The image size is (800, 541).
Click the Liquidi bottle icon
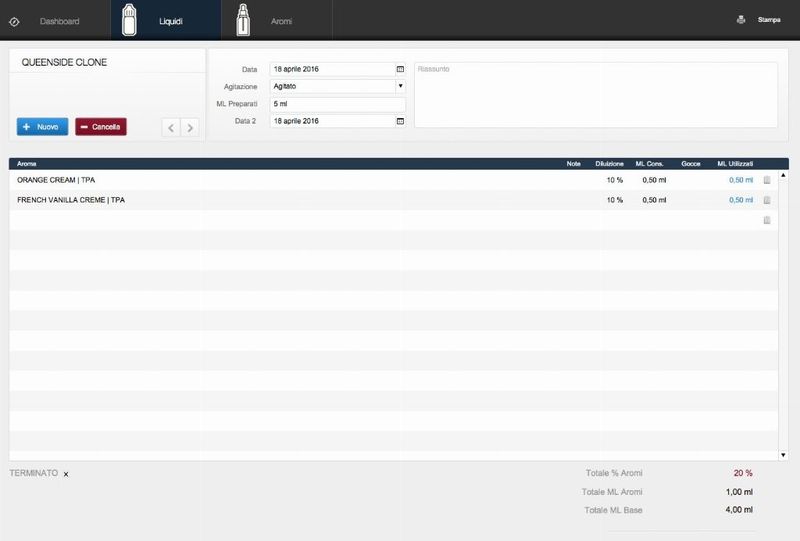point(129,20)
